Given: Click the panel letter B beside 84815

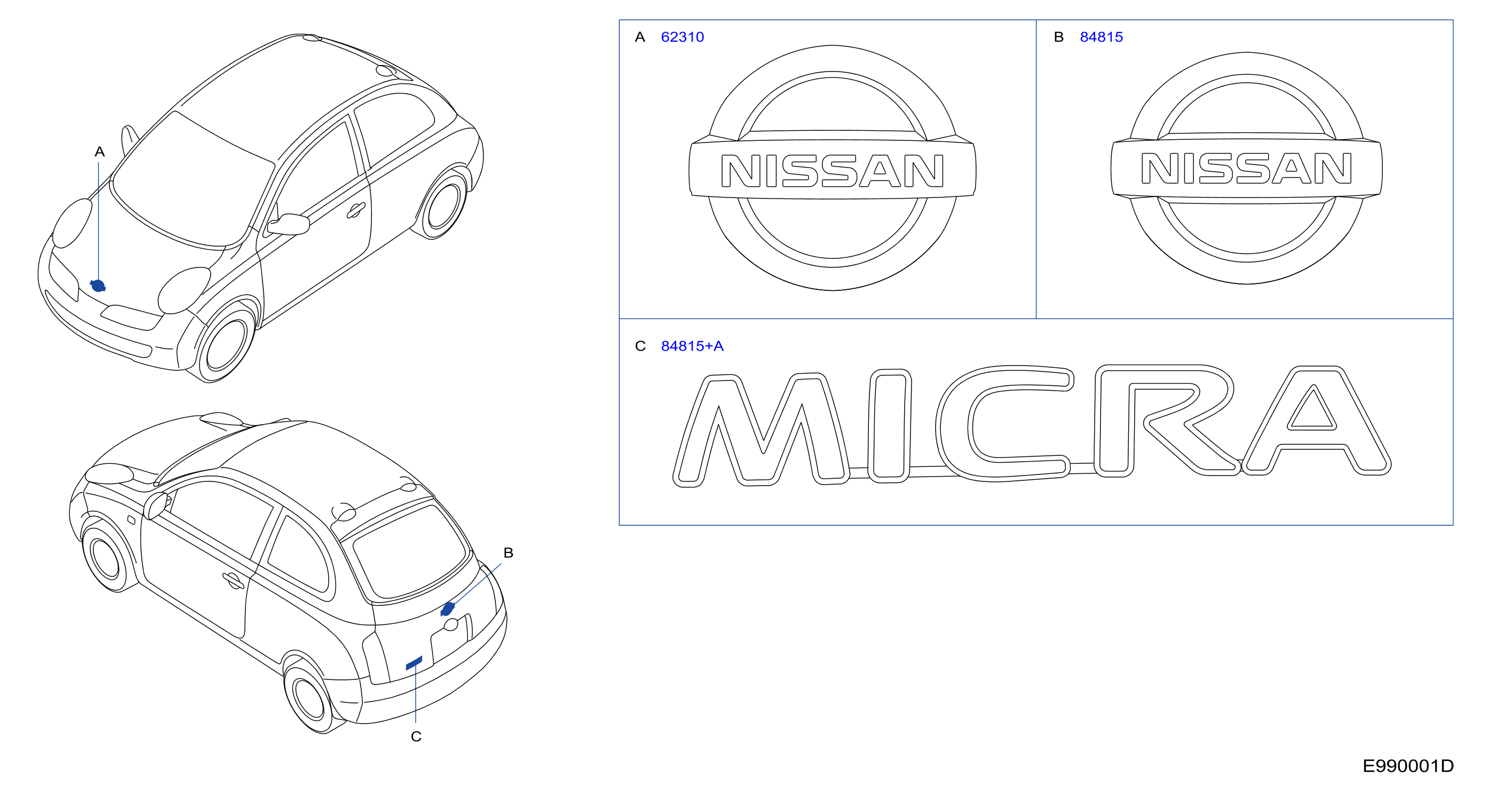Looking at the screenshot, I should [1059, 37].
